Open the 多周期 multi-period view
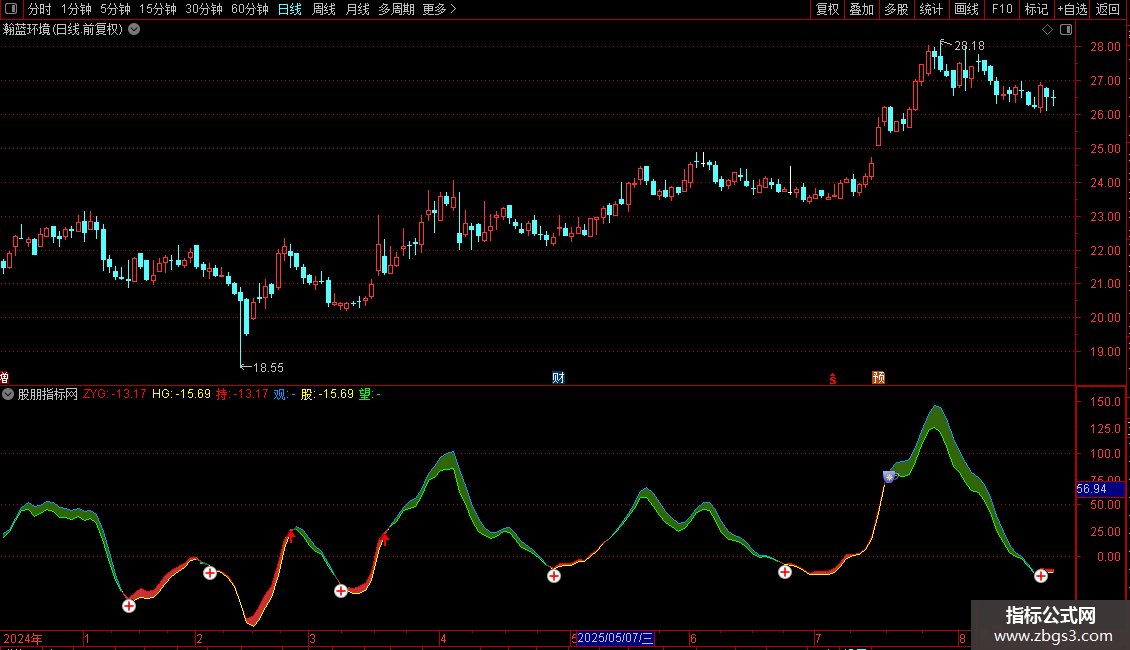1130x650 pixels. (396, 9)
